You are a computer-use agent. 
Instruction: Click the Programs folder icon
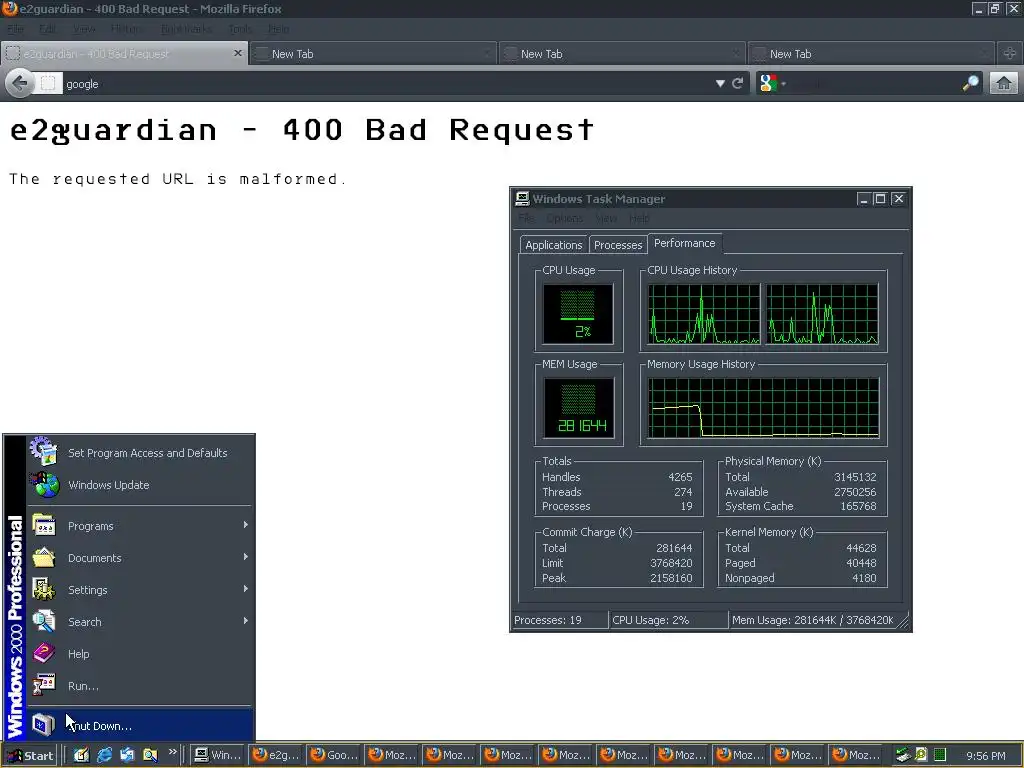coord(44,525)
